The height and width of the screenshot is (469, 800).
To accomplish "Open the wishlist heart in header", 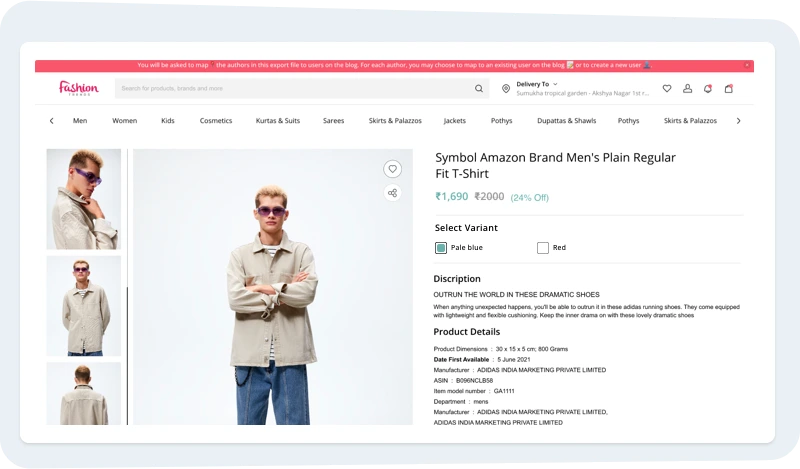I will click(667, 88).
